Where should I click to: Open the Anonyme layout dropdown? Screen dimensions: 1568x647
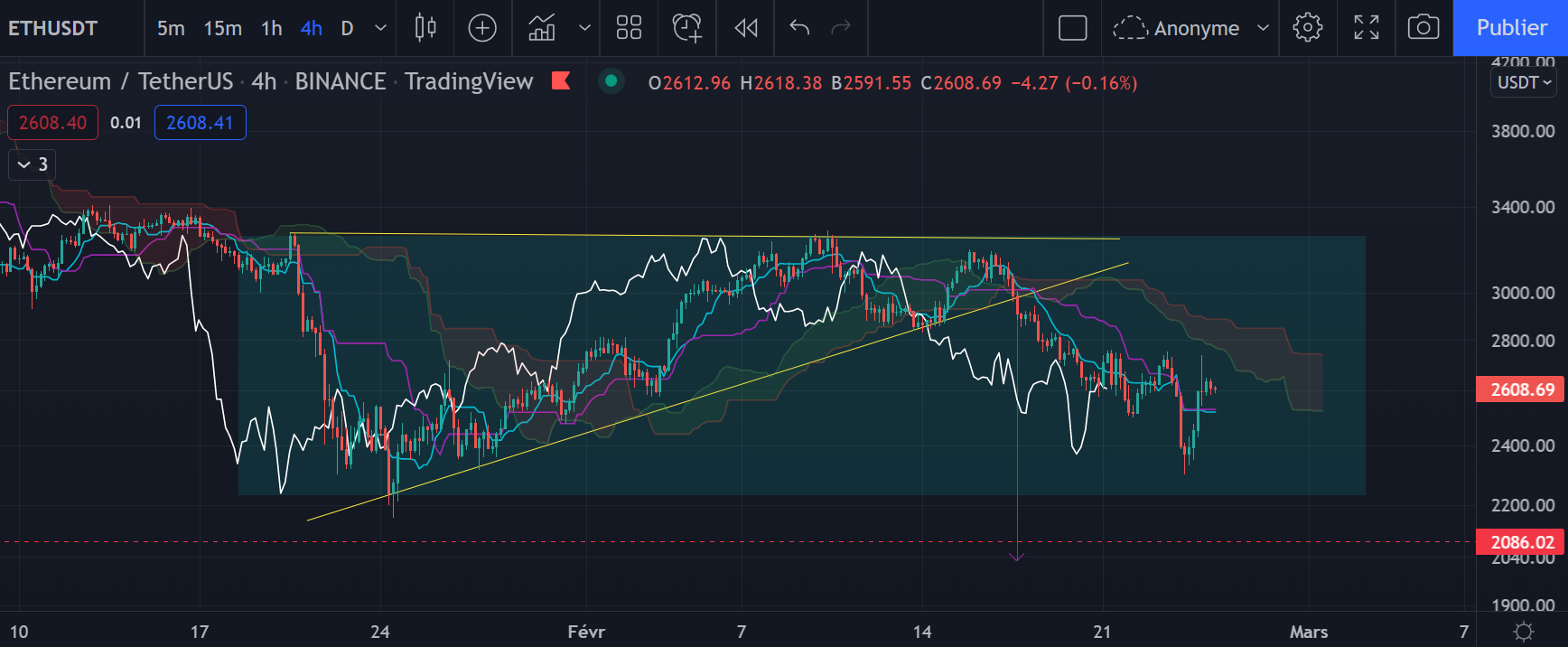coord(1190,28)
